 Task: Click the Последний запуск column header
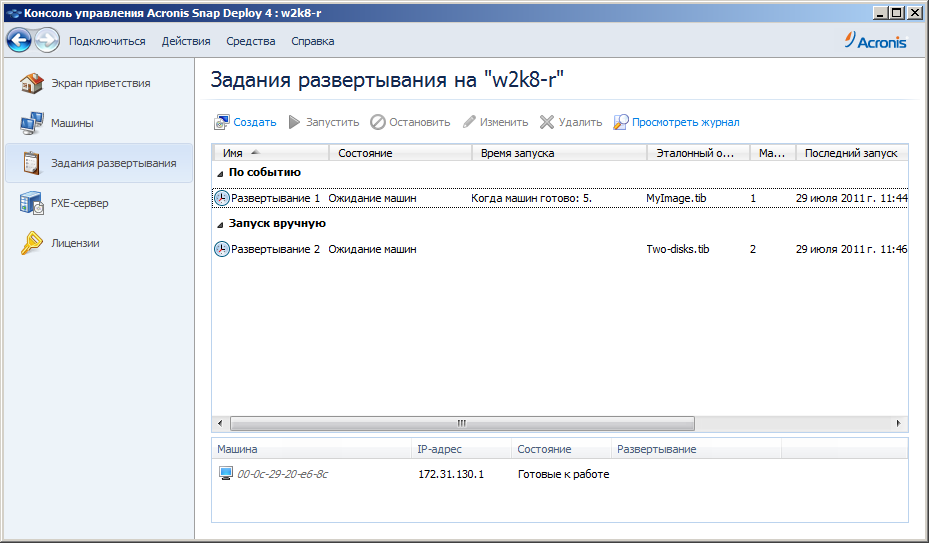(852, 153)
